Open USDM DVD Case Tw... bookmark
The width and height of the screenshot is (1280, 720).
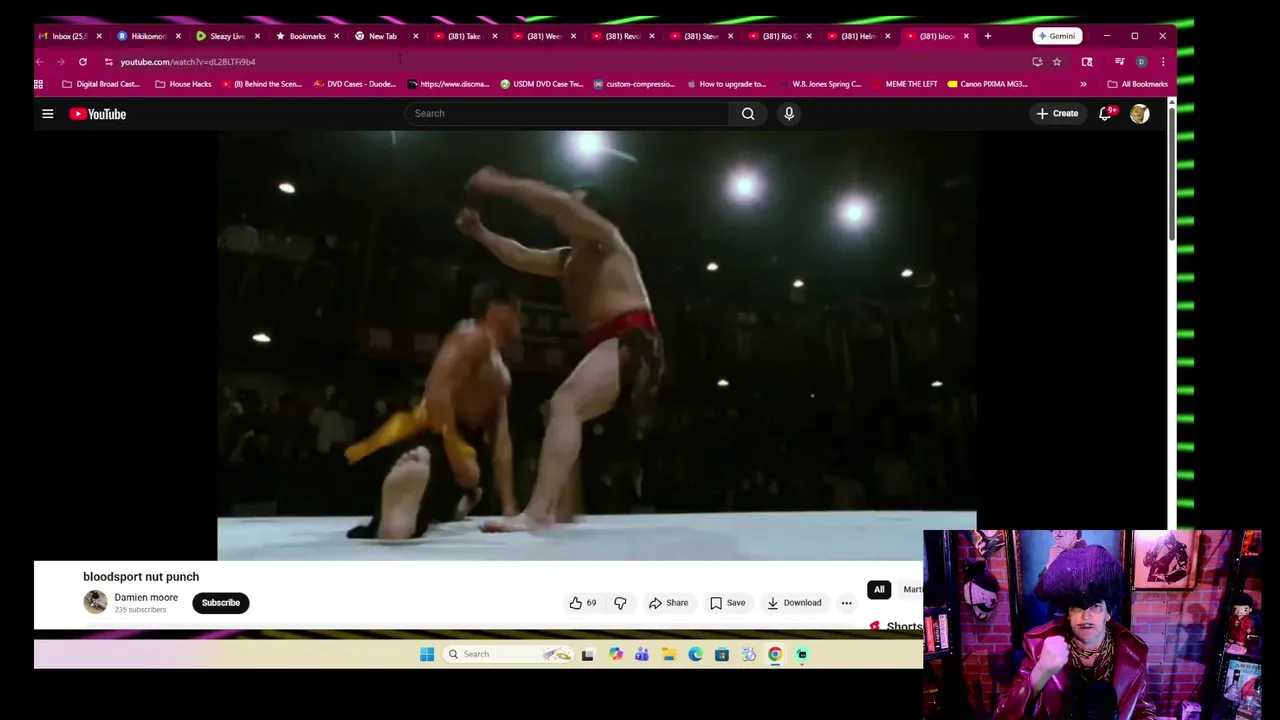click(x=542, y=84)
